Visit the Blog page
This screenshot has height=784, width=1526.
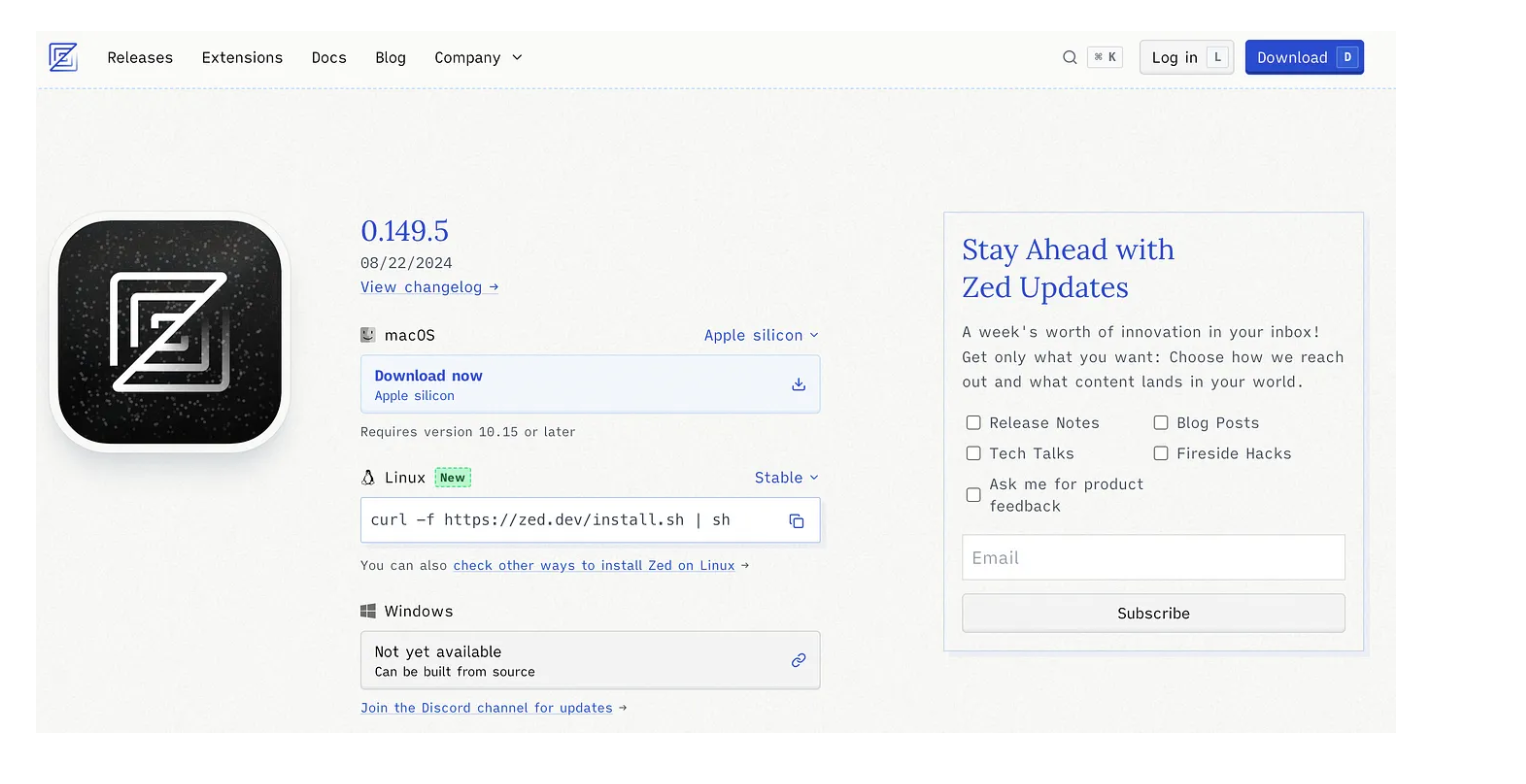coord(390,57)
